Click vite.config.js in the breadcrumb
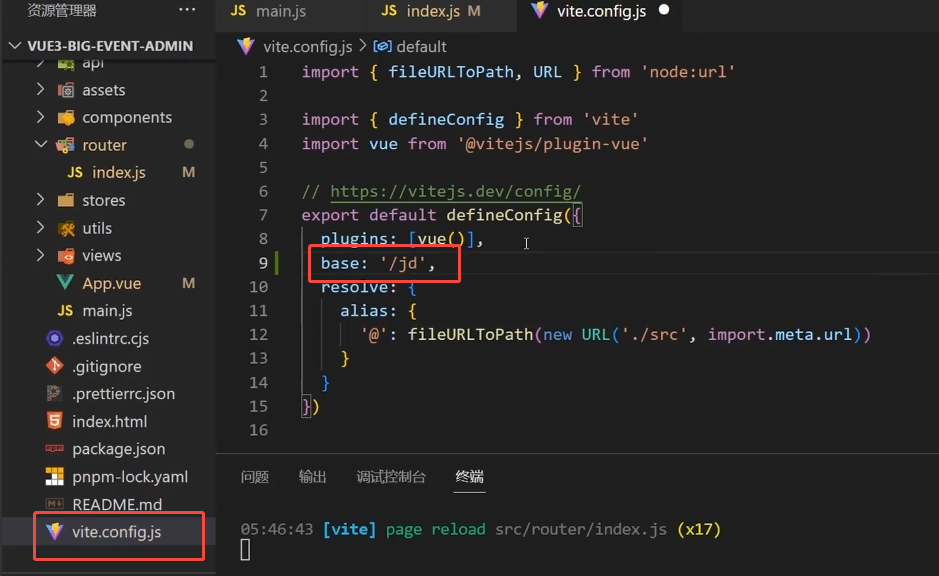The width and height of the screenshot is (939, 576). (308, 47)
